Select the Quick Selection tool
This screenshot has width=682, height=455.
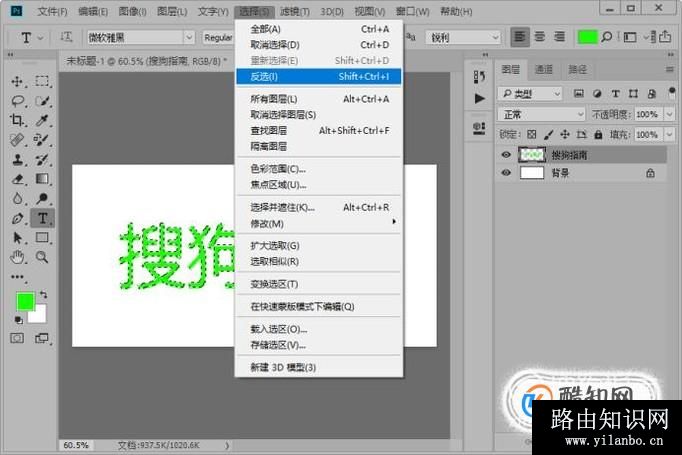point(42,101)
